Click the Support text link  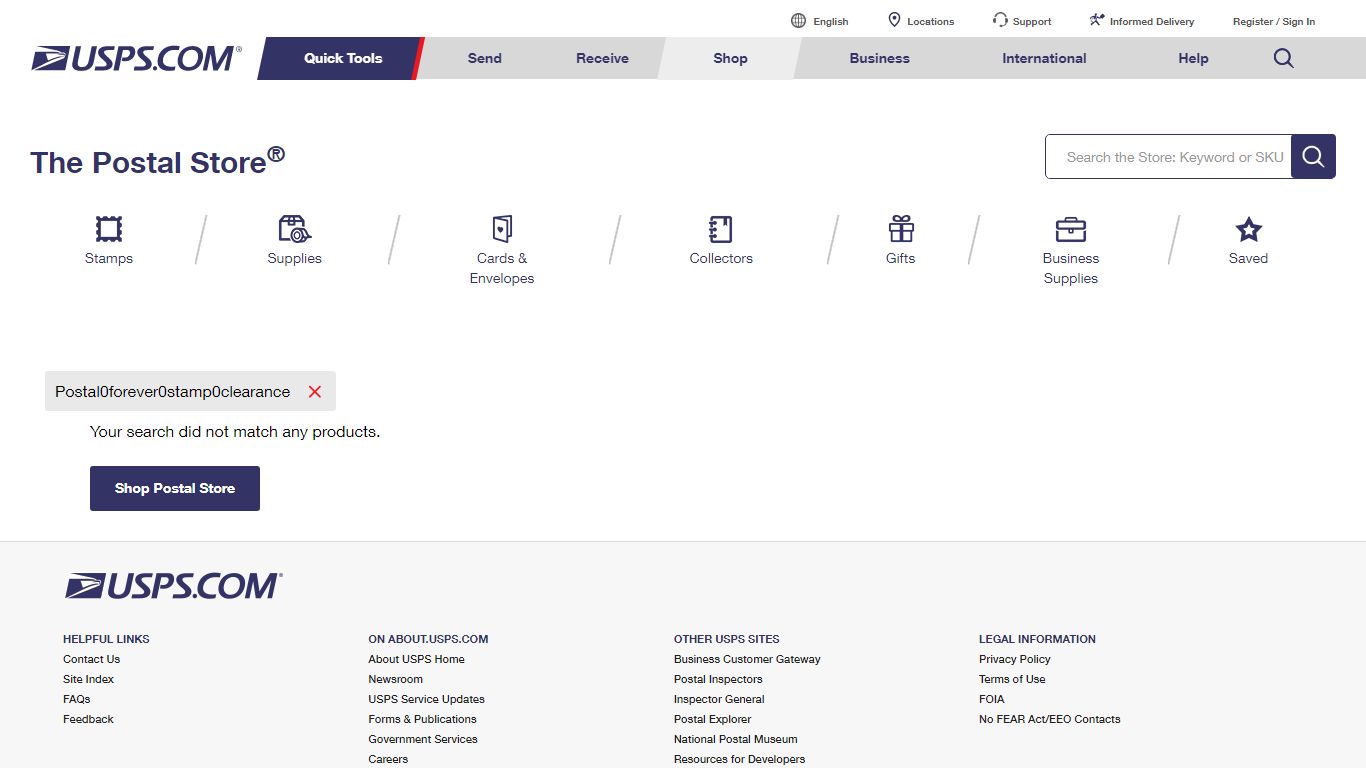[1032, 21]
